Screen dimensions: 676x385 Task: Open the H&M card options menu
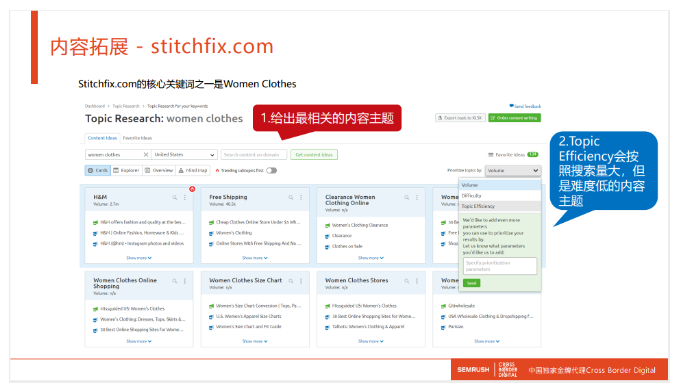(x=185, y=197)
